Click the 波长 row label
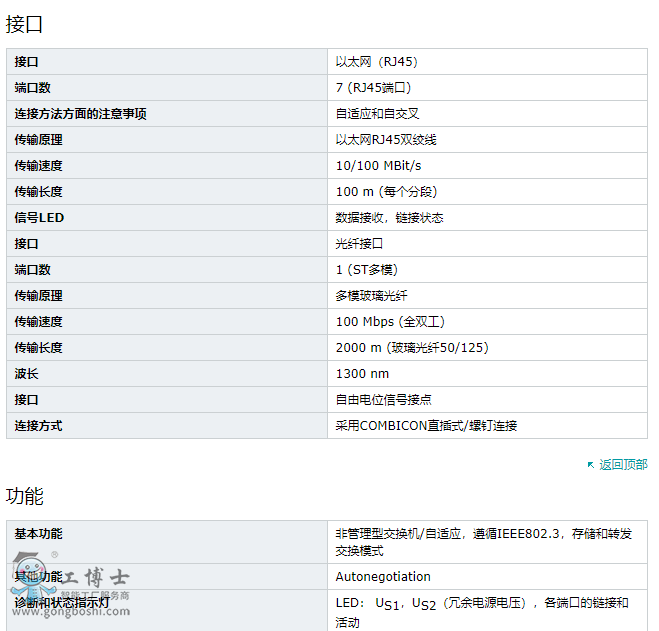 point(26,374)
